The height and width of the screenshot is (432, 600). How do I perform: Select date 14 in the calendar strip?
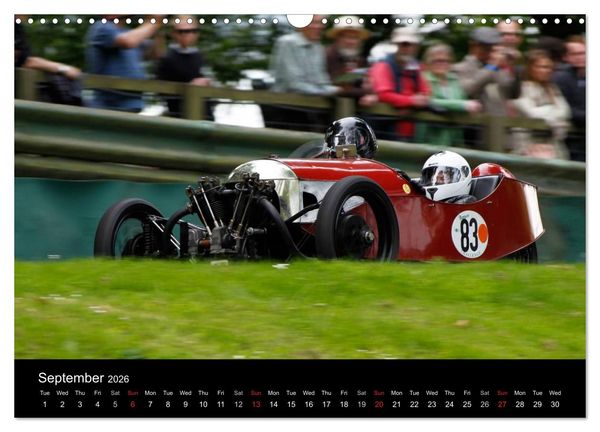274,404
